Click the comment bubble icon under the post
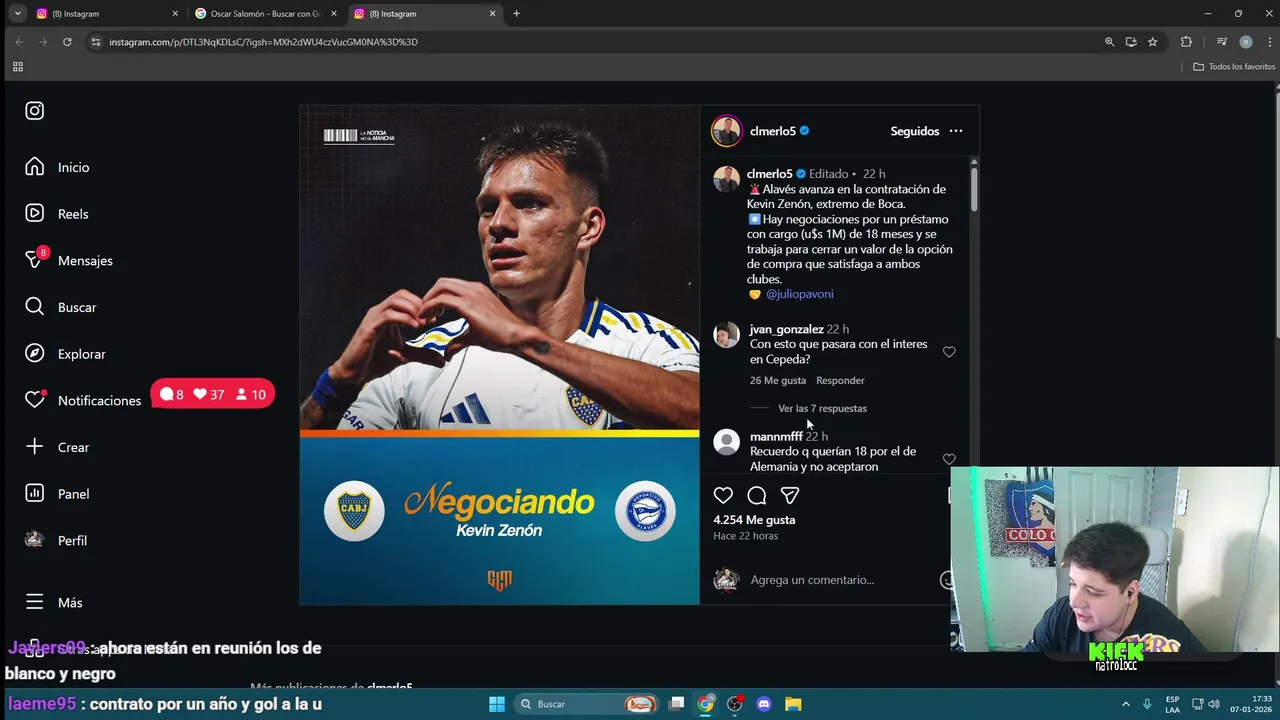Viewport: 1280px width, 720px height. click(x=757, y=495)
